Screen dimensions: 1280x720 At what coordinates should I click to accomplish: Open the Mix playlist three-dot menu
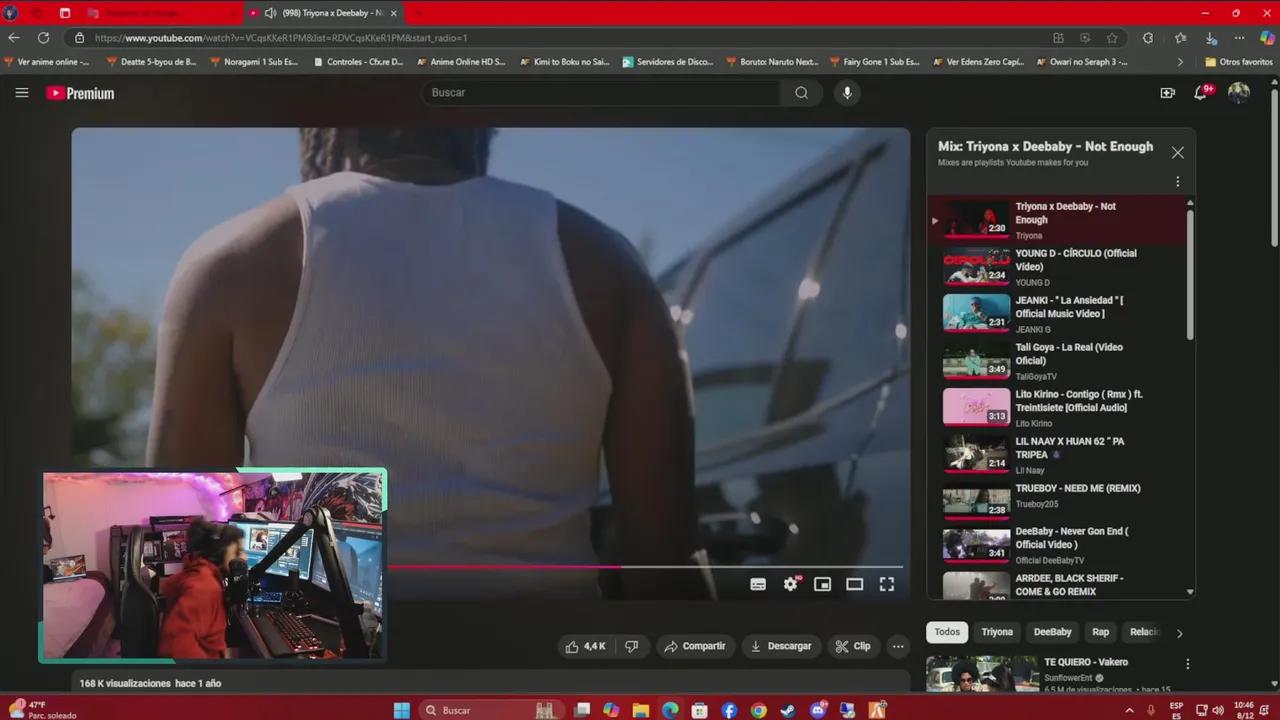coord(1177,182)
